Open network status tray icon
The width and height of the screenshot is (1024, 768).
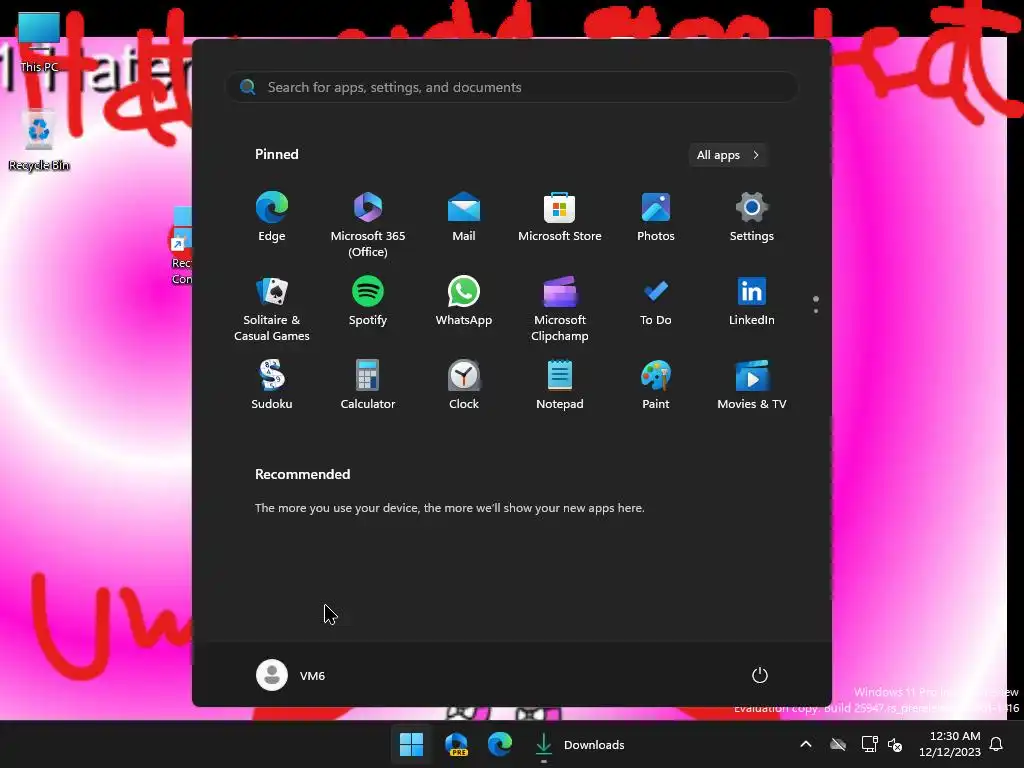869,744
